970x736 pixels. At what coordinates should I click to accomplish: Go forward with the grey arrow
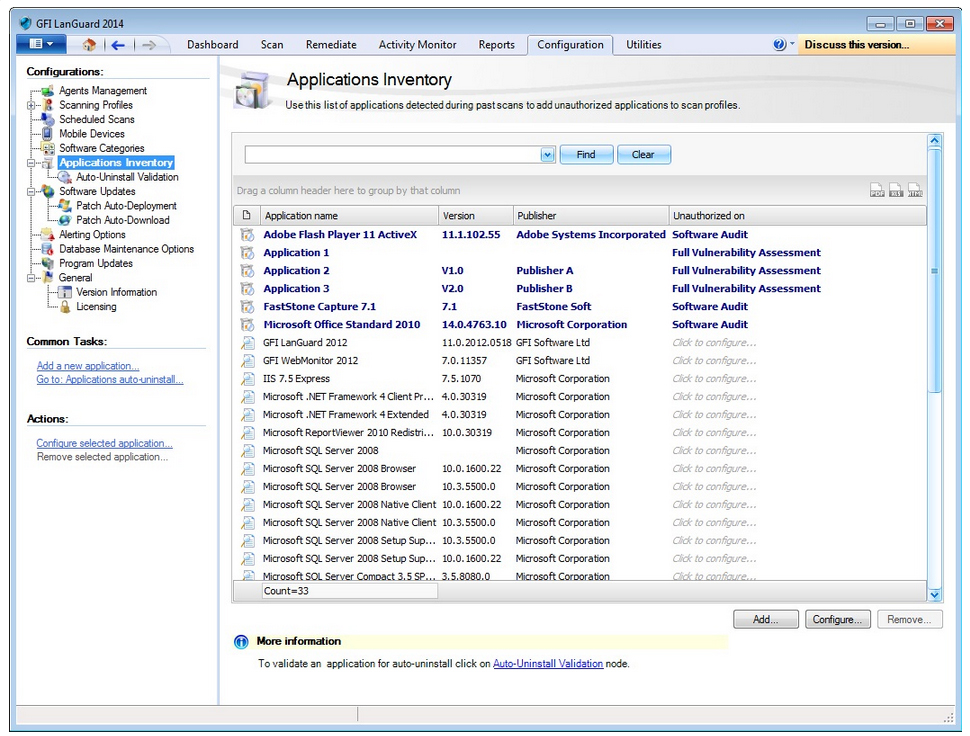coord(148,45)
